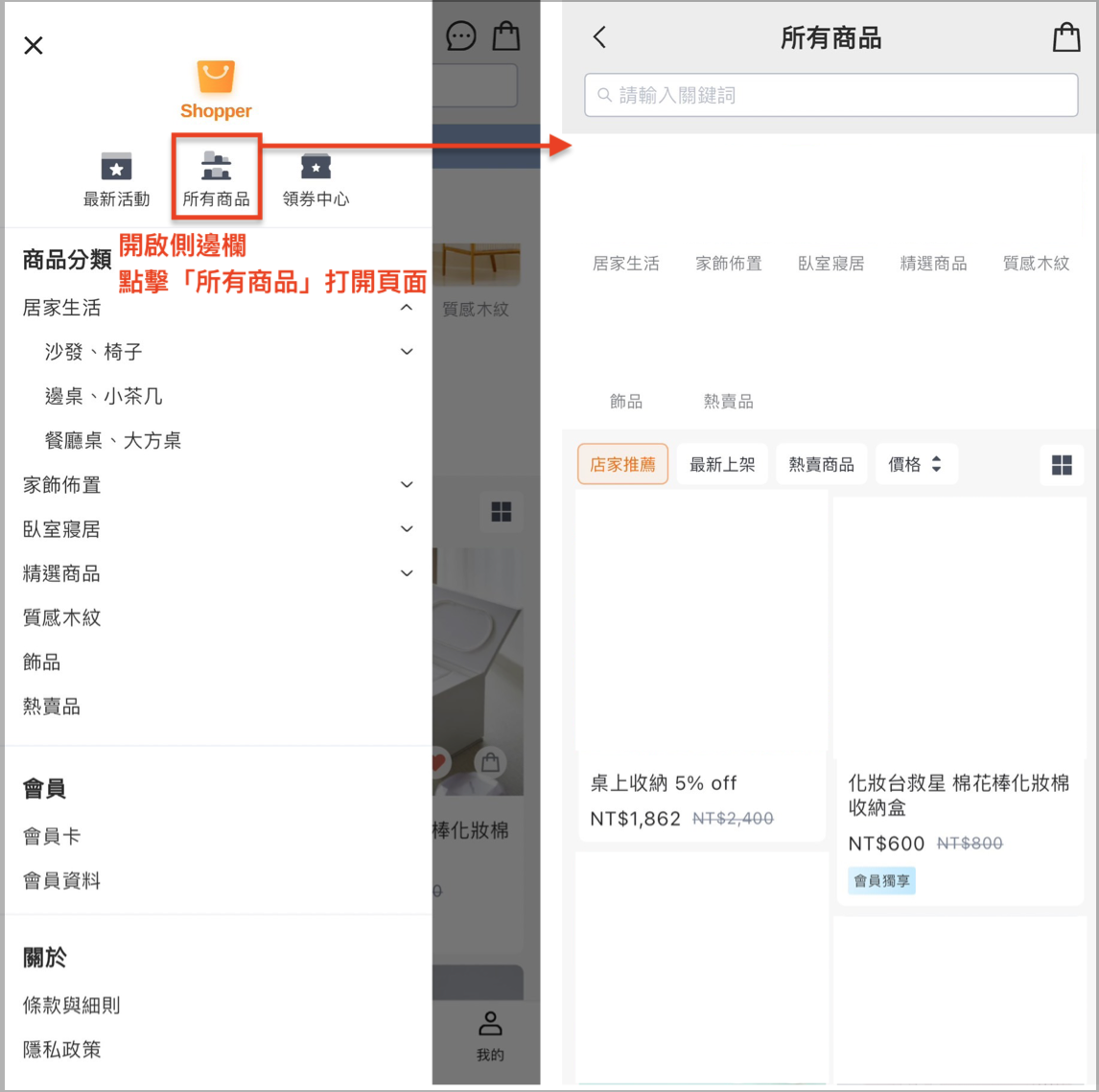The image size is (1099, 1092).
Task: Expand the 沙發、椅子 subcategory chevron
Action: click(407, 352)
